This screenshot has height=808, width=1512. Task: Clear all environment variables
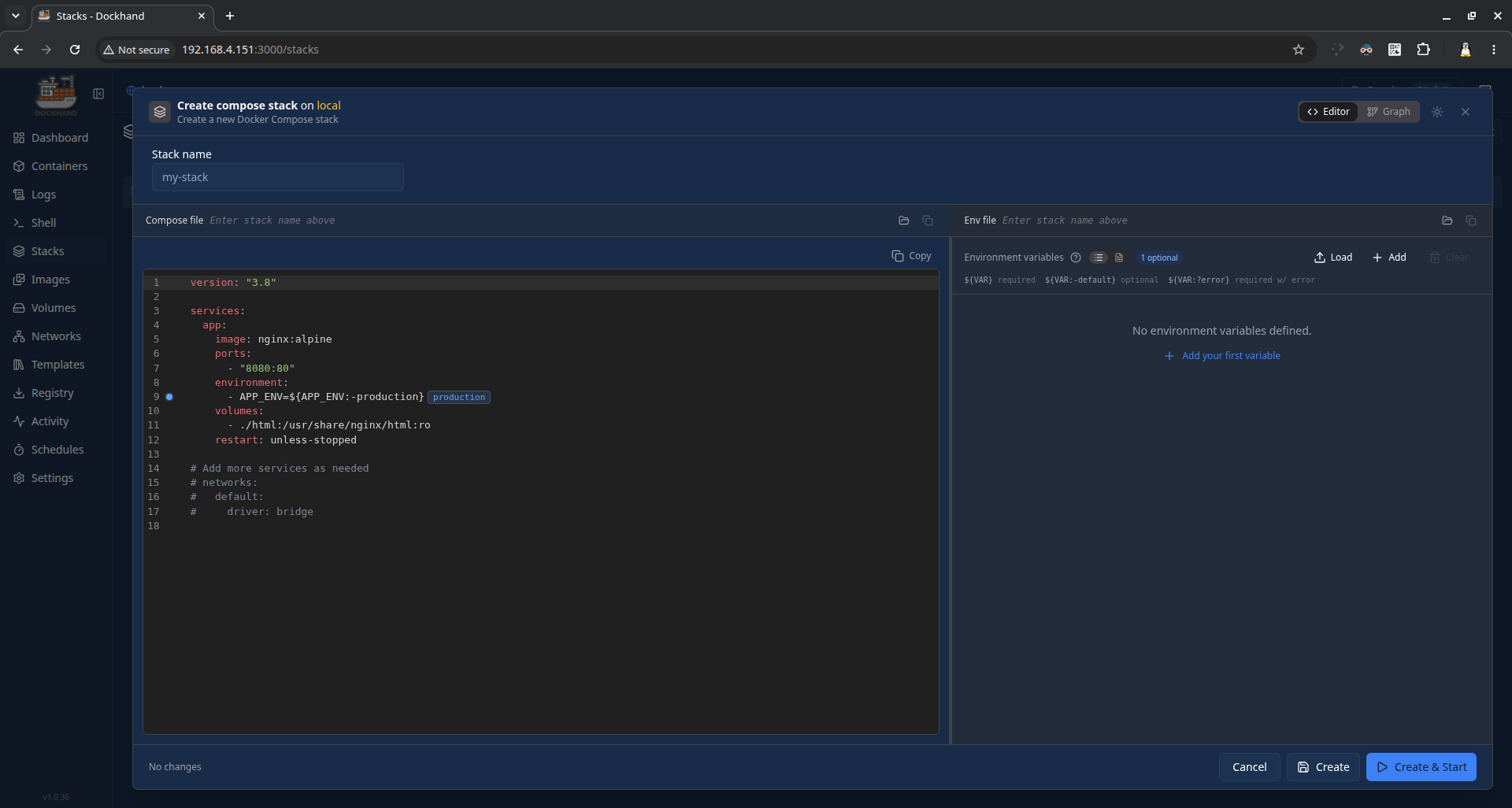pos(1449,258)
